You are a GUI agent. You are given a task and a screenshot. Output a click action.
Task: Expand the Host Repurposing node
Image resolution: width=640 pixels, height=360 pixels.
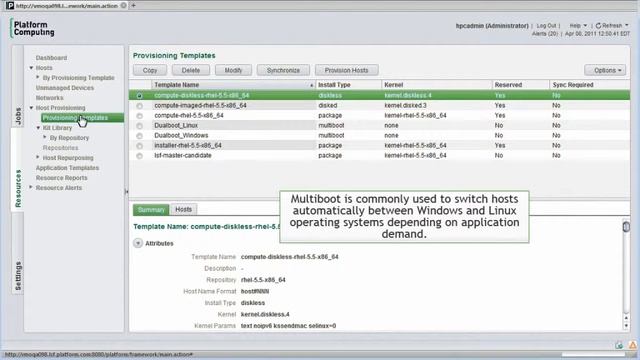(x=38, y=157)
